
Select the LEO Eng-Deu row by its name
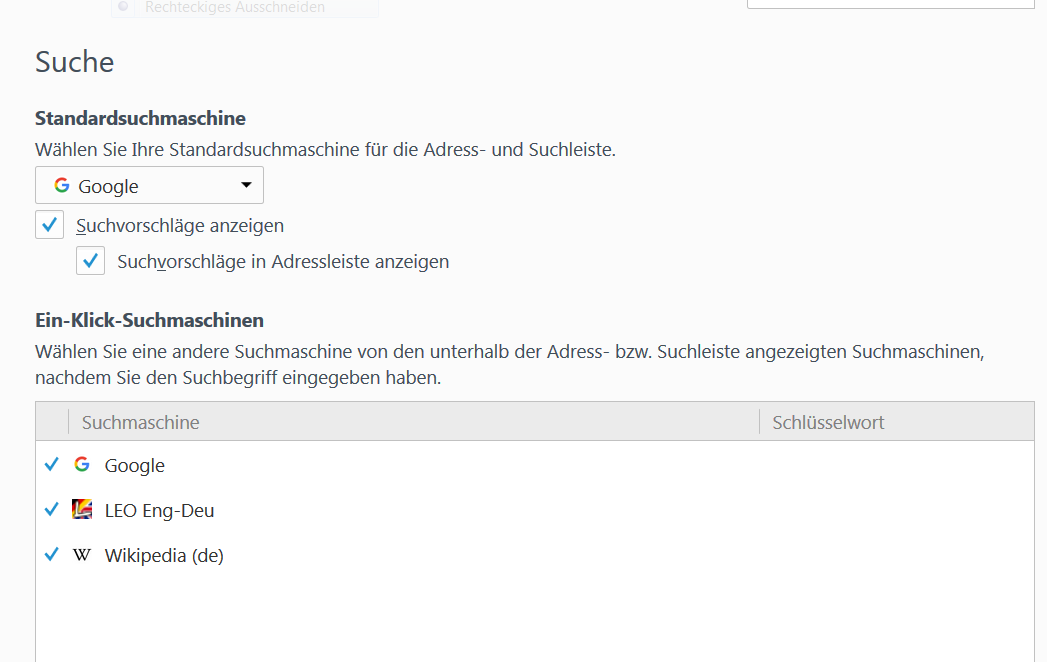(x=160, y=510)
